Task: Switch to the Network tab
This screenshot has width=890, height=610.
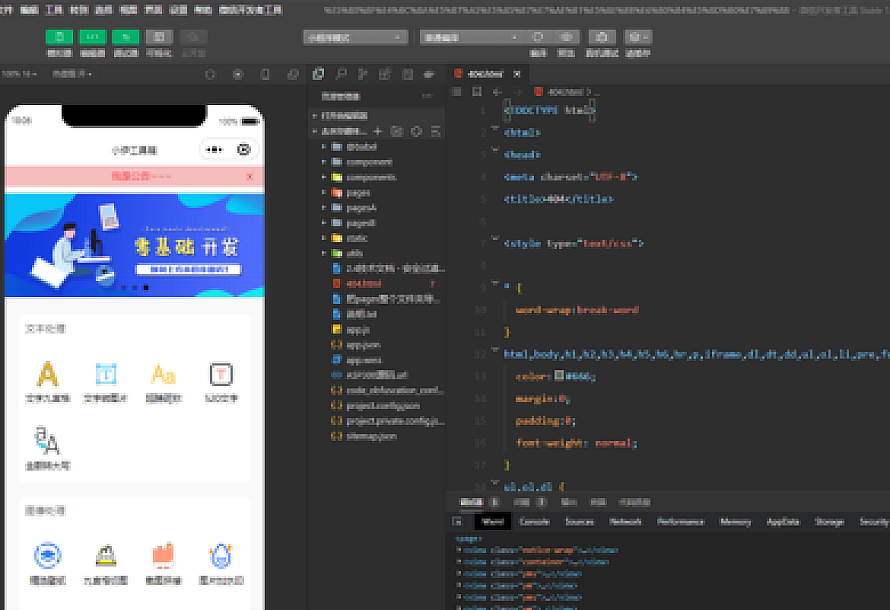Action: (x=625, y=521)
